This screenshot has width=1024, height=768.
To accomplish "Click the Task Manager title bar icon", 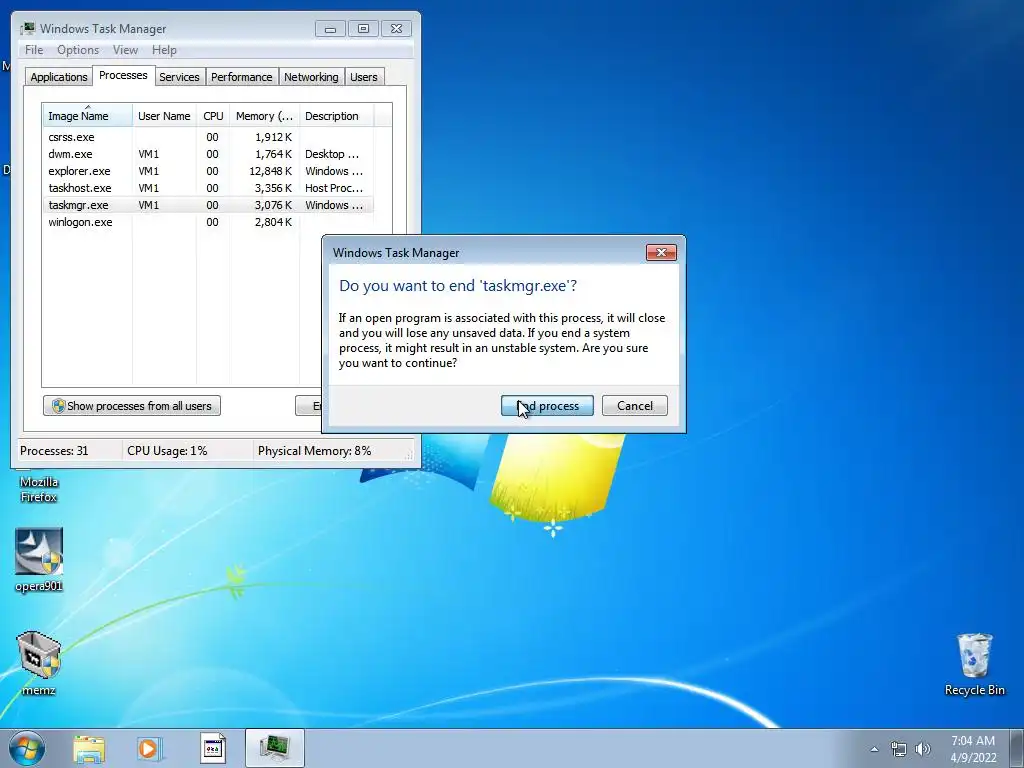I will (27, 28).
